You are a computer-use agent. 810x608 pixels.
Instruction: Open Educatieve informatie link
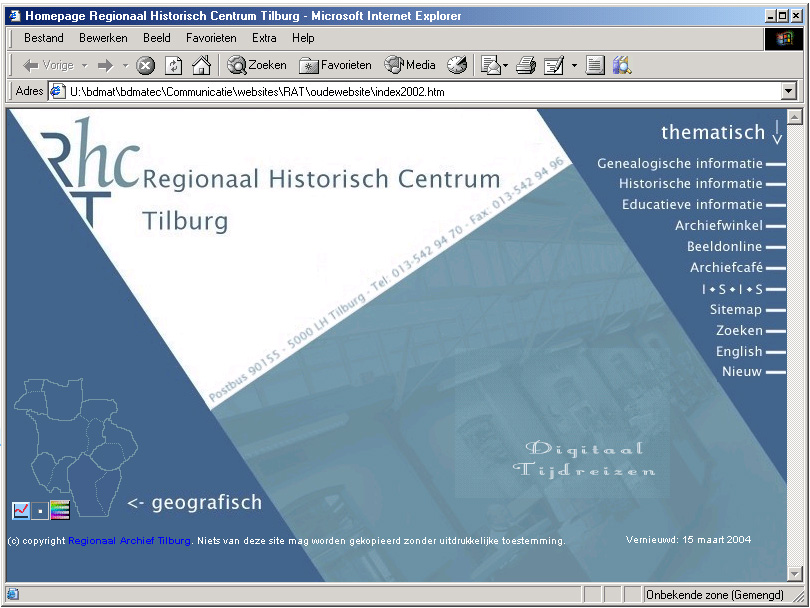click(x=692, y=205)
